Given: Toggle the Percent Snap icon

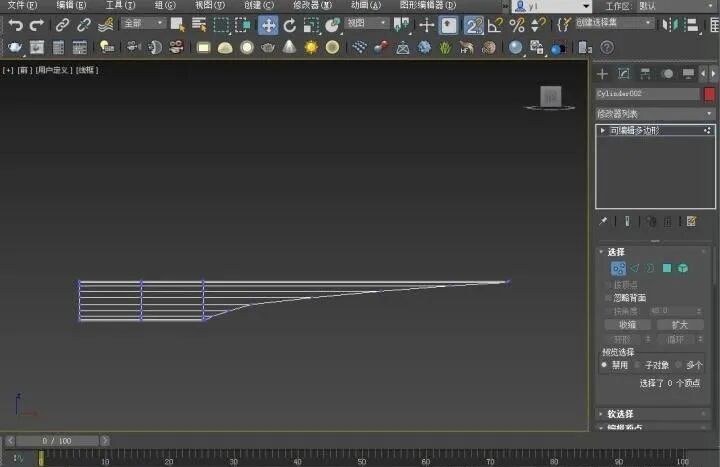Looking at the screenshot, I should (x=517, y=25).
